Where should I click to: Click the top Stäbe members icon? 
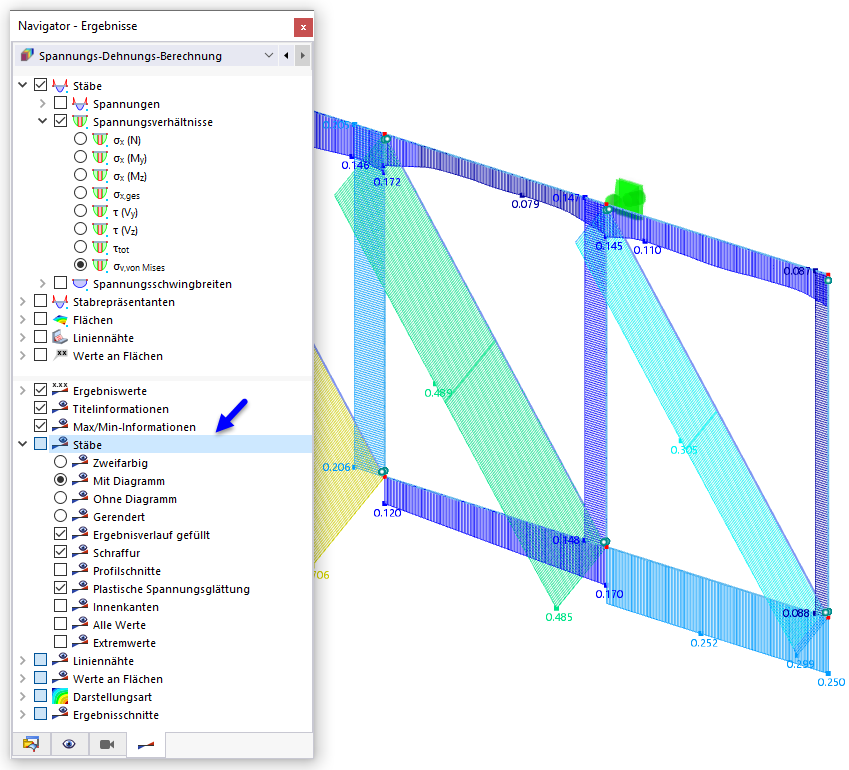(60, 85)
